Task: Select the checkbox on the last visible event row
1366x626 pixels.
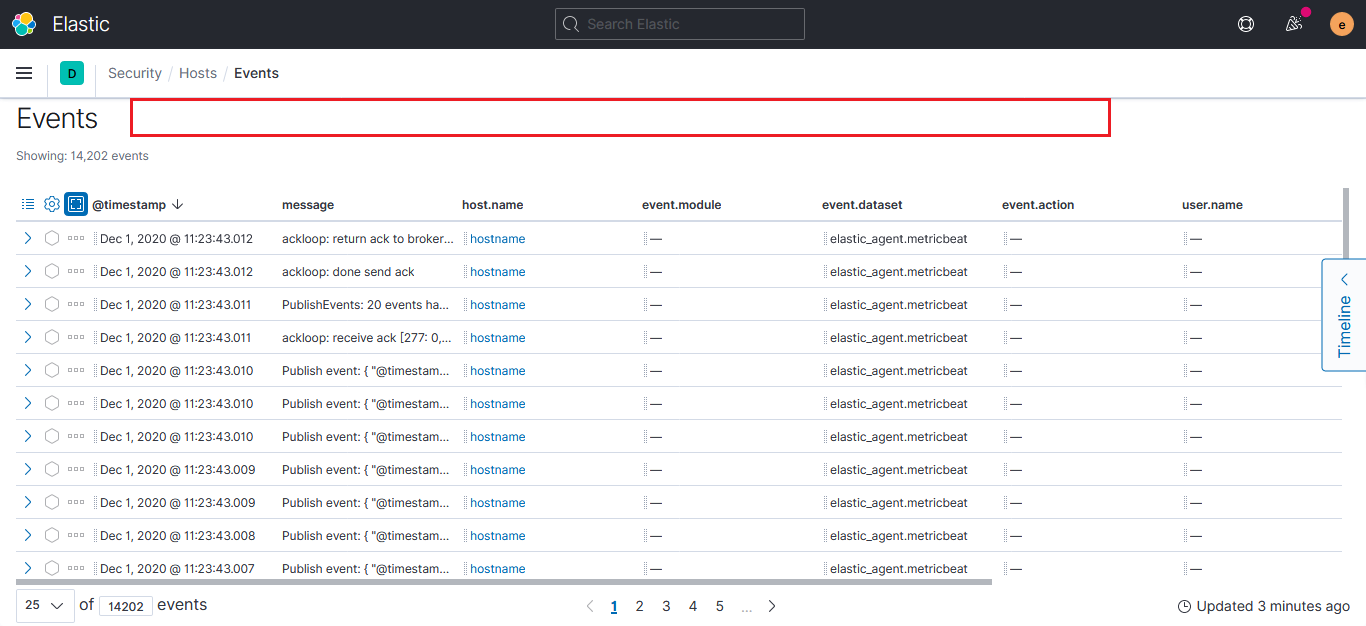Action: [51, 568]
